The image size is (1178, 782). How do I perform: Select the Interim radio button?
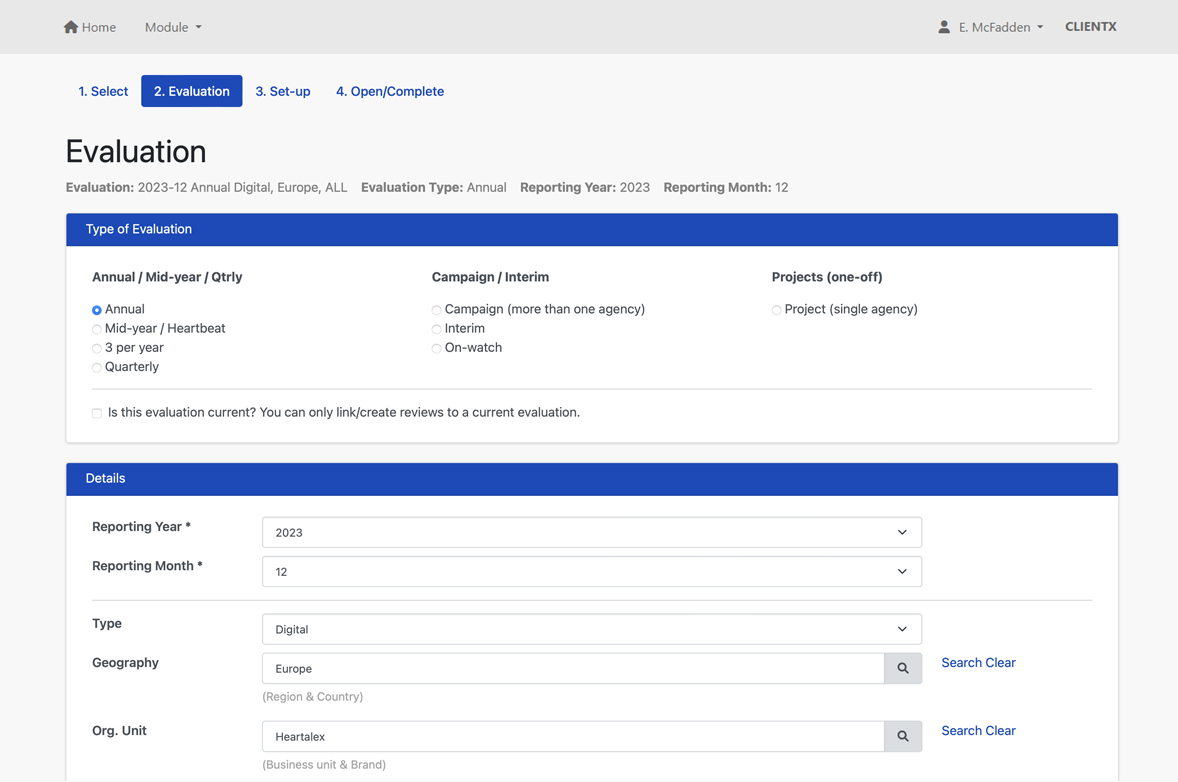click(x=436, y=329)
